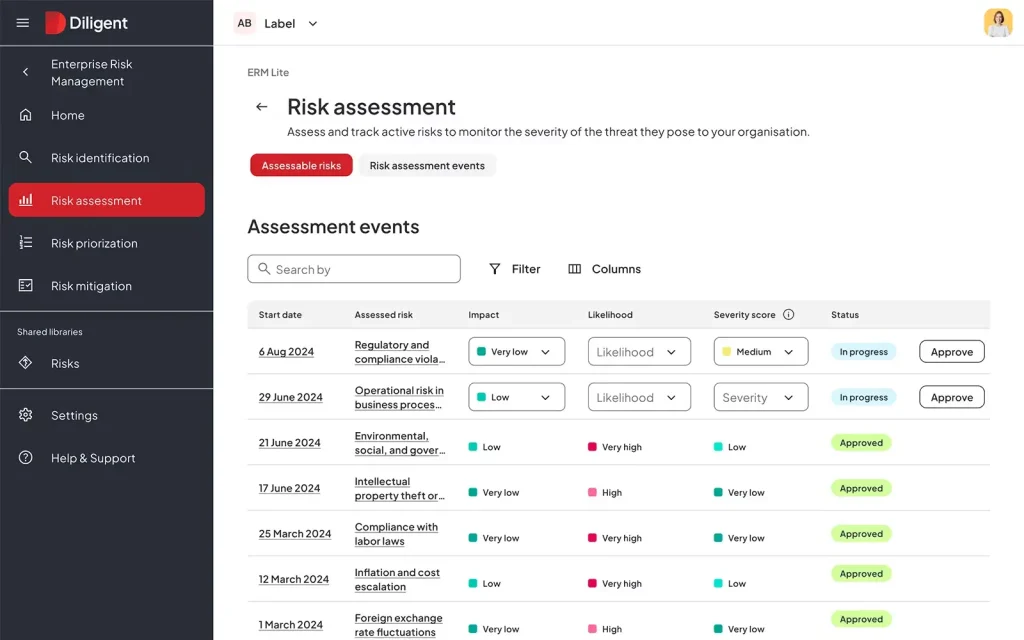Select the Assessable risks tab
Screen dimensions: 1024x640
click(x=301, y=166)
